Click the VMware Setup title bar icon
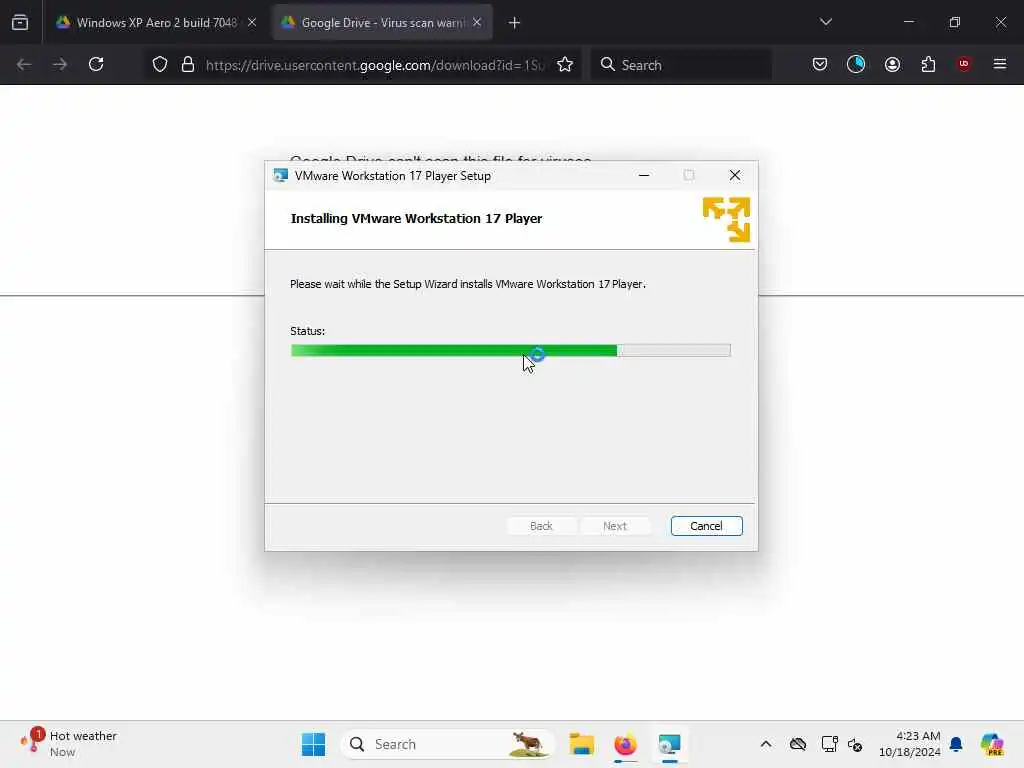Screen dimensions: 1024x768 (x=281, y=176)
